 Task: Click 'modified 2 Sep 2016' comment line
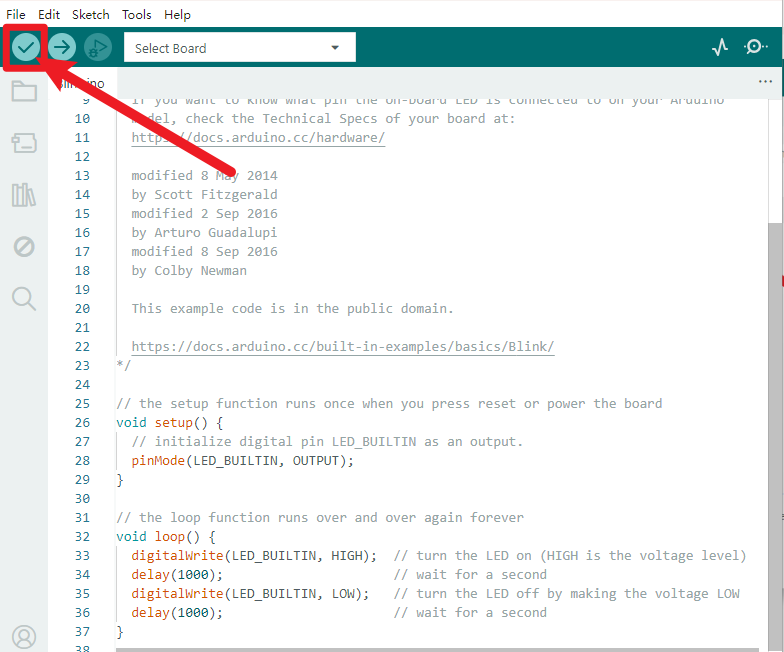click(204, 214)
